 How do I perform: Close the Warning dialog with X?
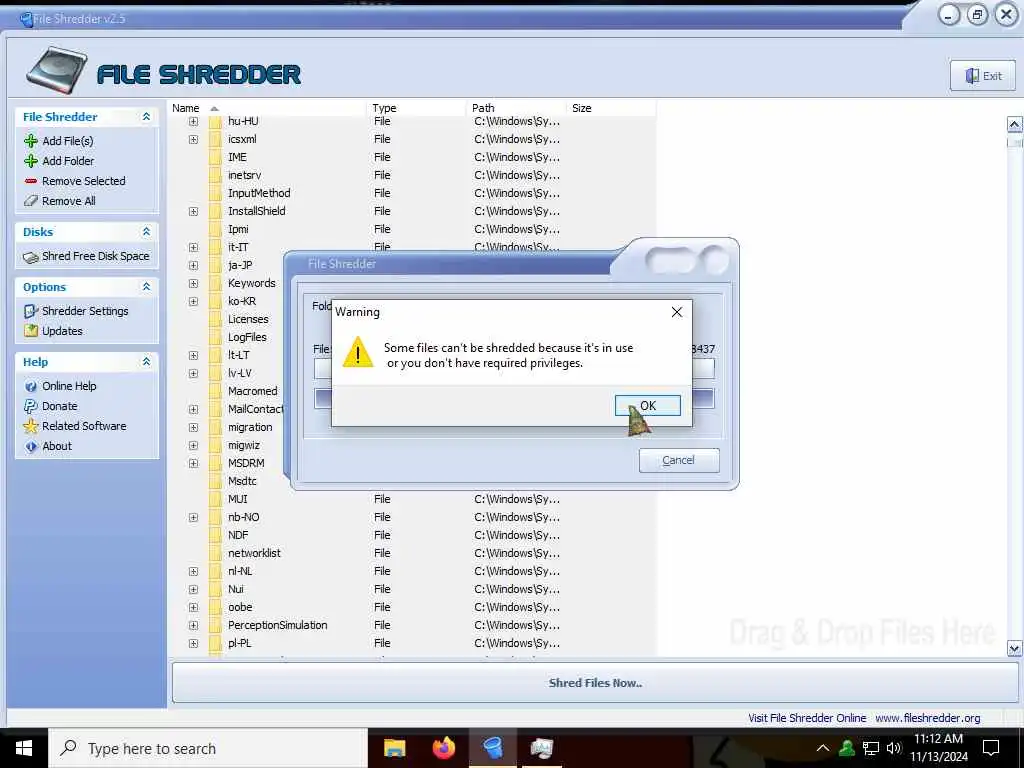(677, 312)
